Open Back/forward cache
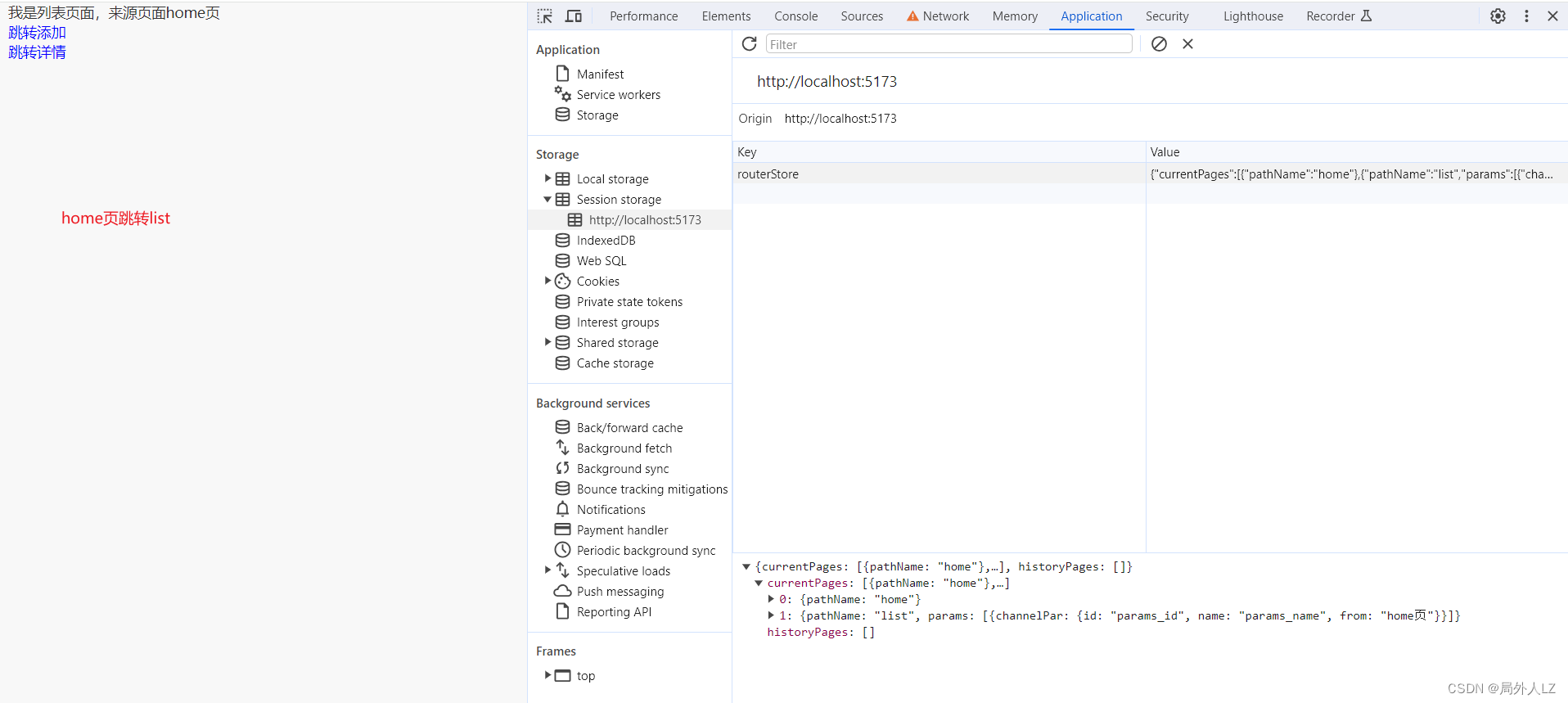1568x703 pixels. point(629,428)
